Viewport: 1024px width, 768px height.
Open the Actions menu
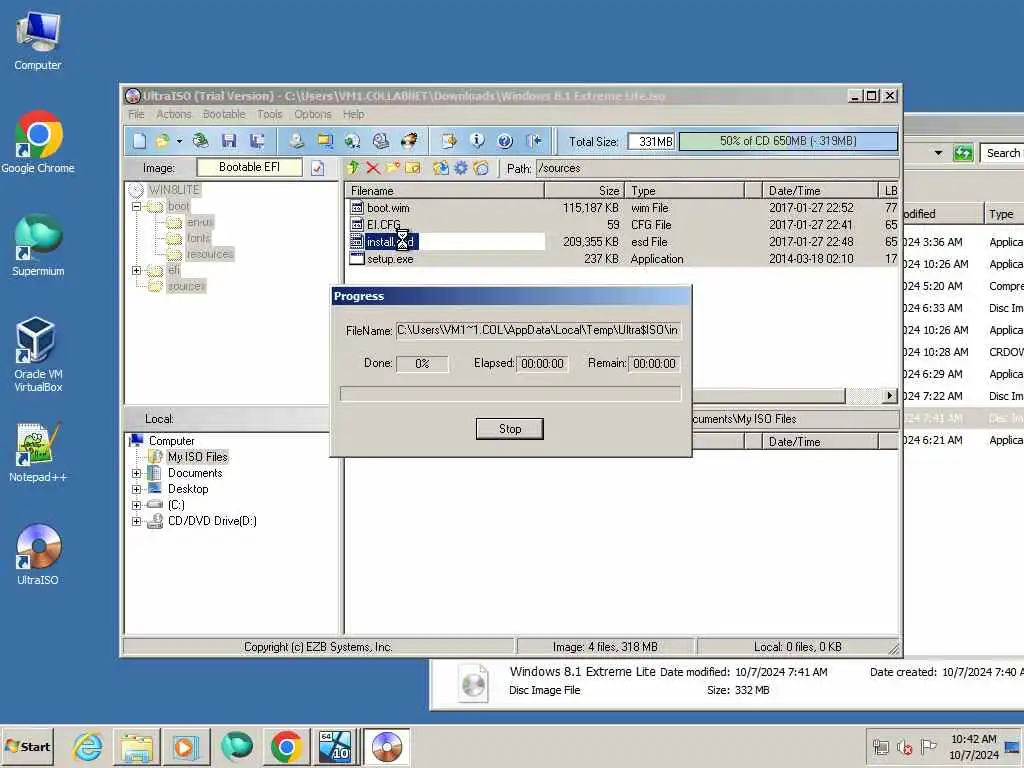click(174, 114)
